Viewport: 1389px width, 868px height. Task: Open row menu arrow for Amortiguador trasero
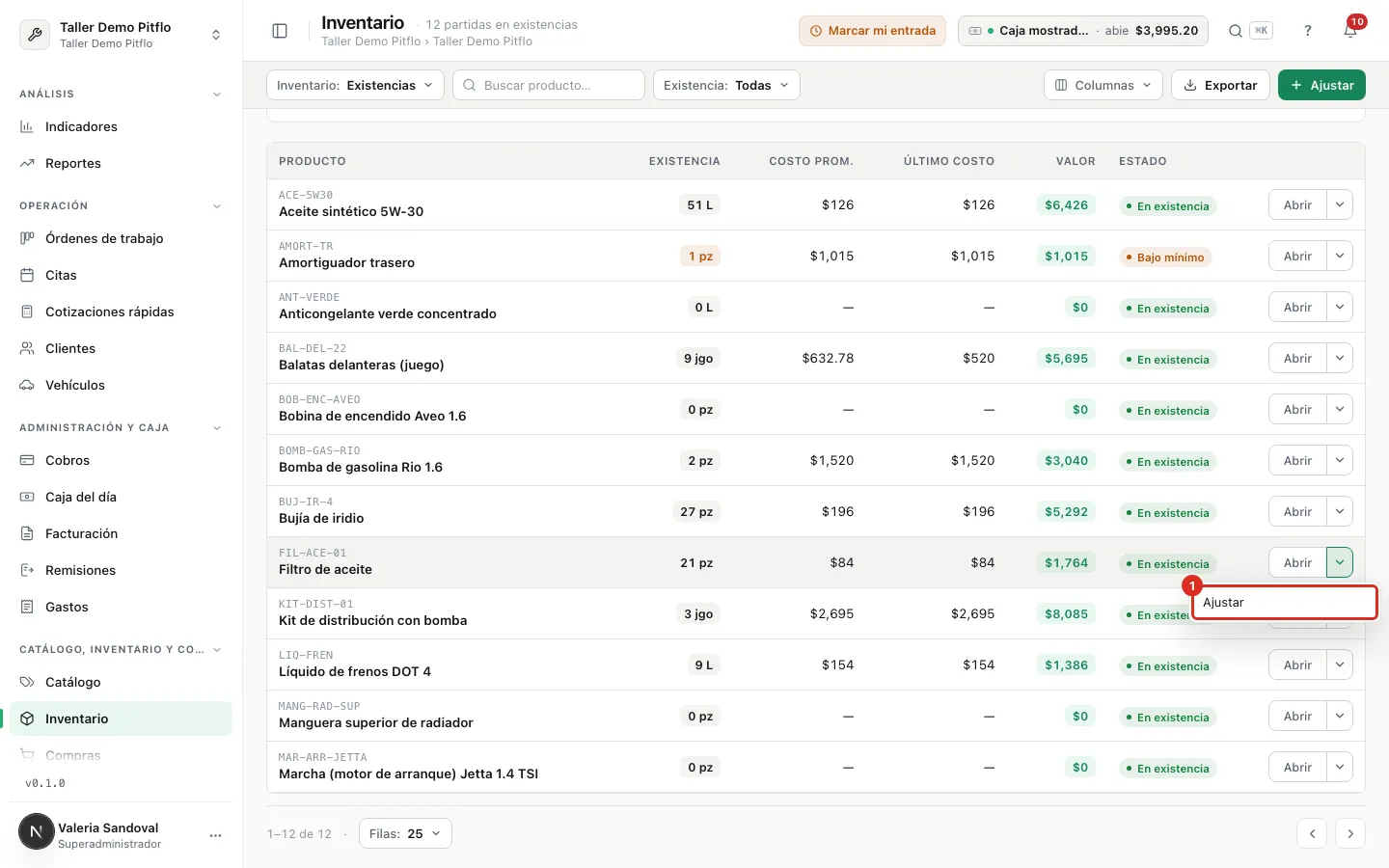click(x=1340, y=256)
